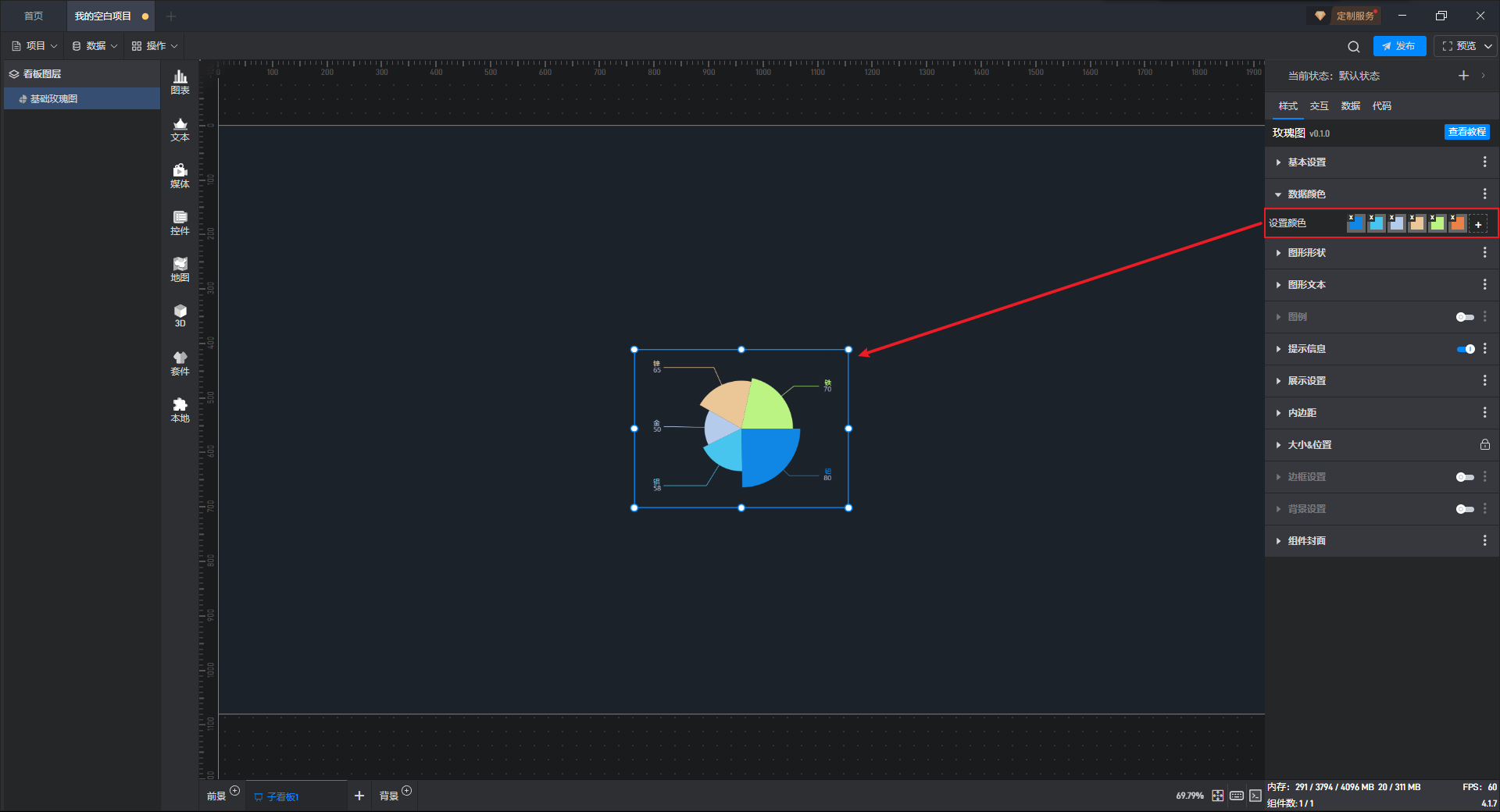
Task: Open the 预览 preview dropdown arrow
Action: click(x=1488, y=46)
